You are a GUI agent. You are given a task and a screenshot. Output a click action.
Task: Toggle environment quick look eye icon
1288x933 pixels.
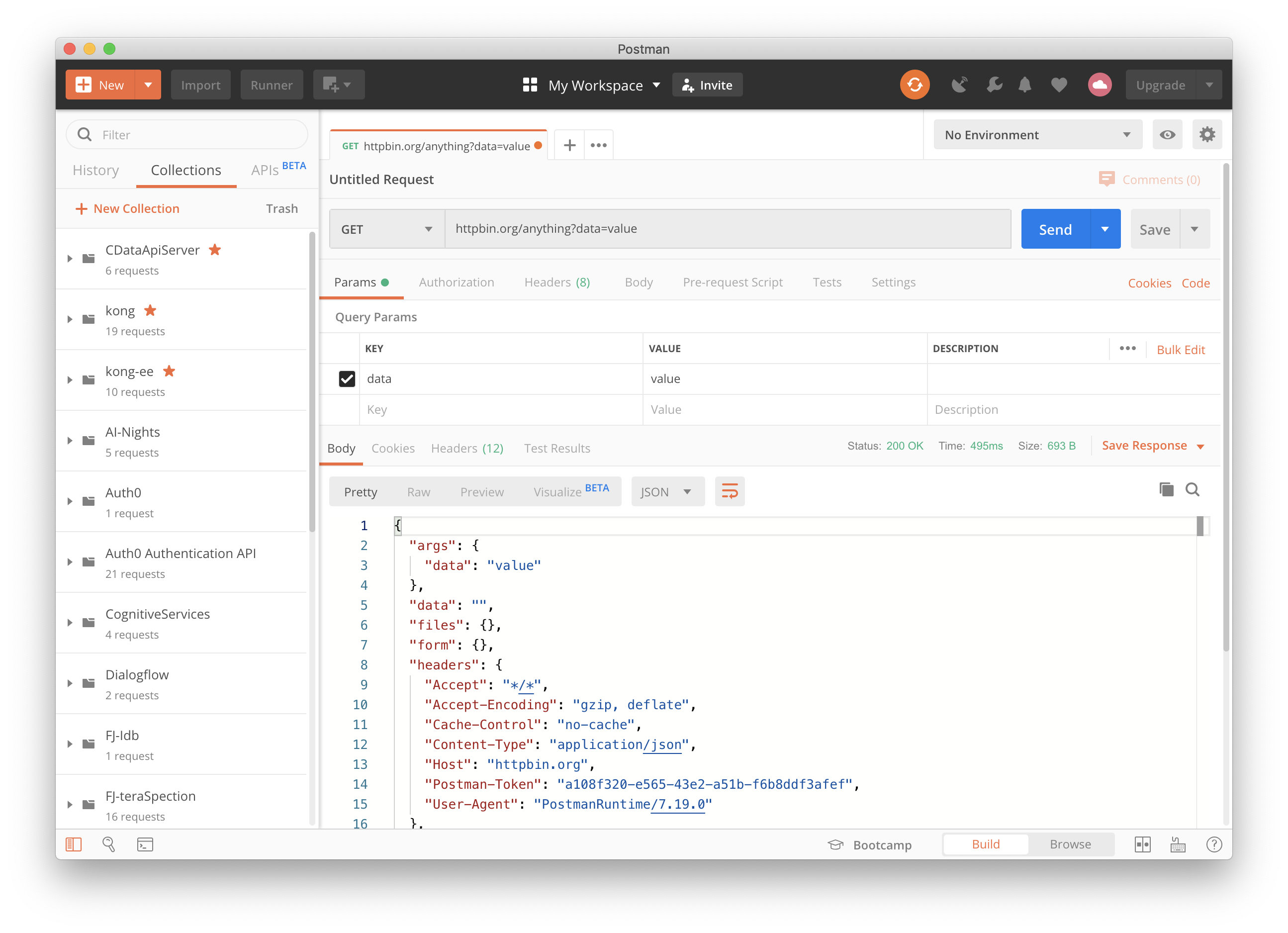[1167, 135]
